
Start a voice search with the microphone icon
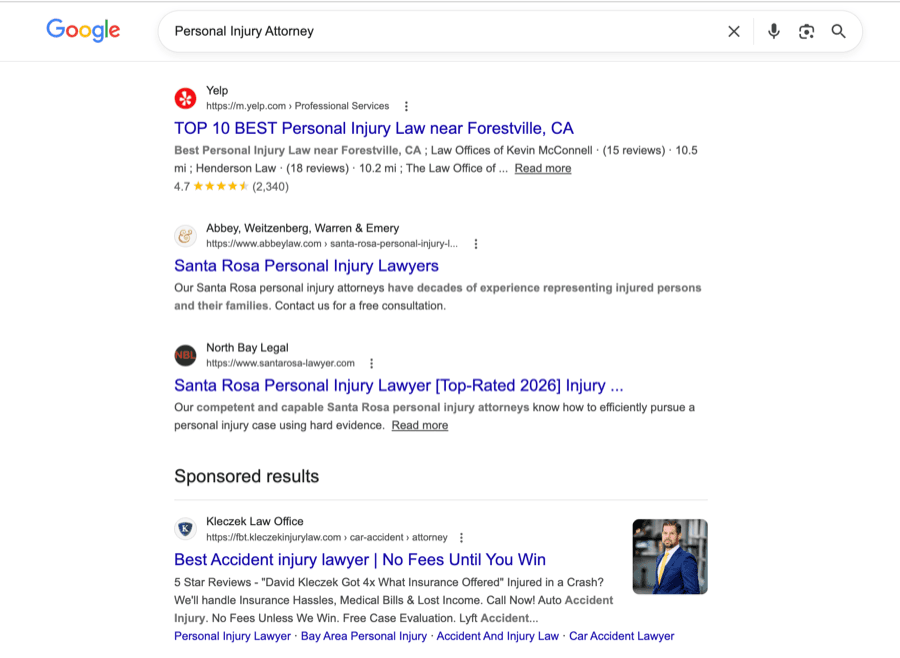tap(773, 31)
